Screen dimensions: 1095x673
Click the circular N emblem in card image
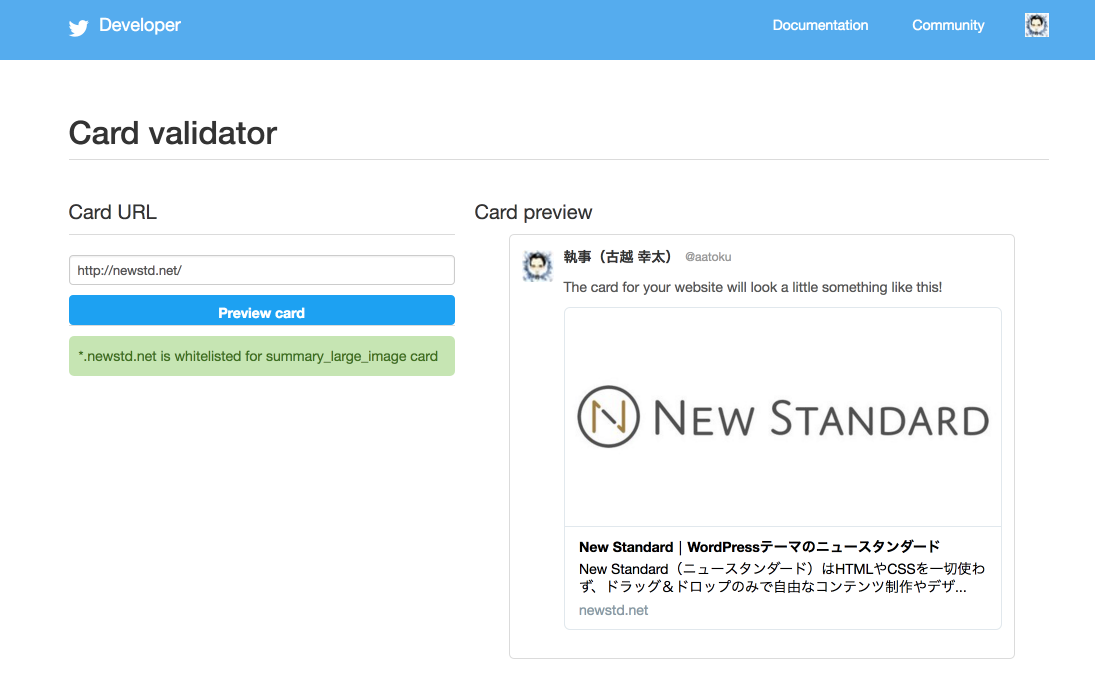[608, 417]
